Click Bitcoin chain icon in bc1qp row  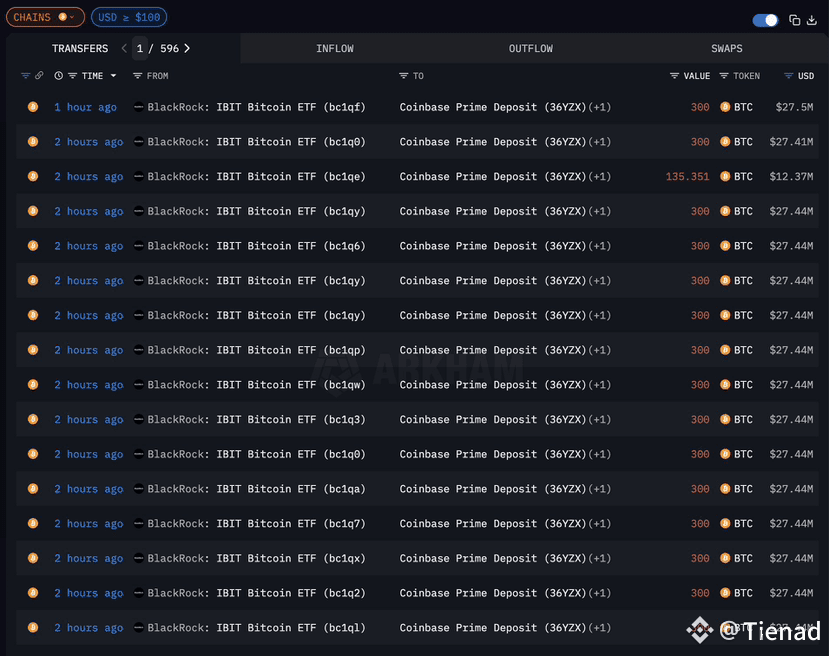click(x=33, y=350)
